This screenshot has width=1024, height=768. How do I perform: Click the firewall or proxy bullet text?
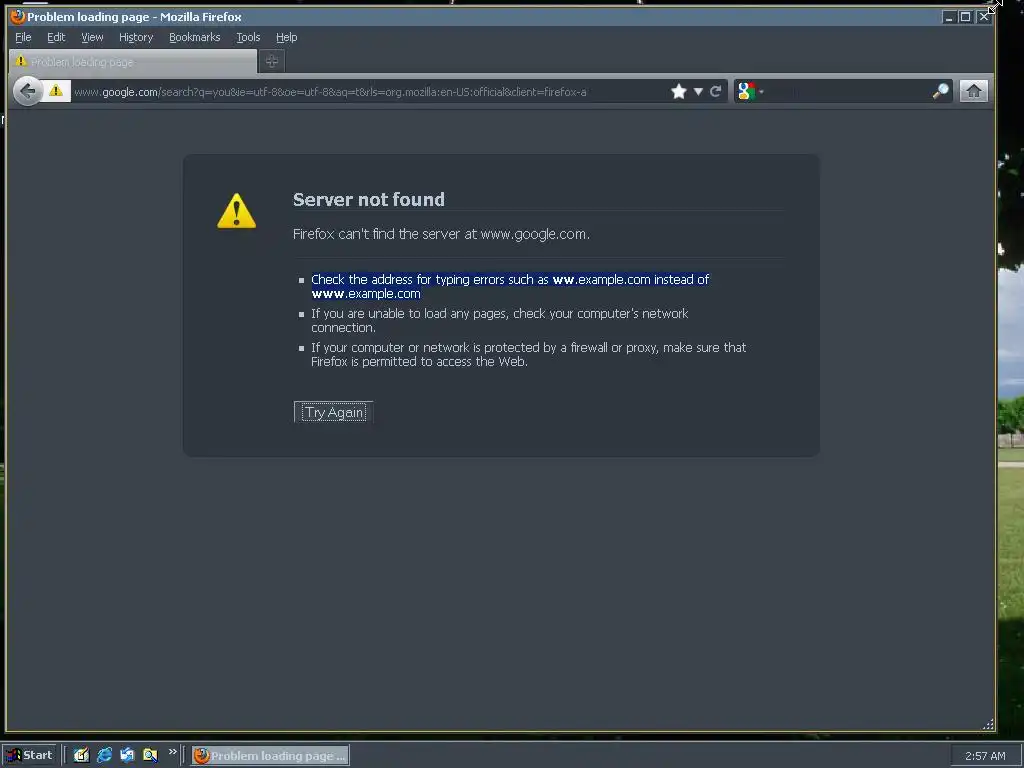[x=528, y=355]
